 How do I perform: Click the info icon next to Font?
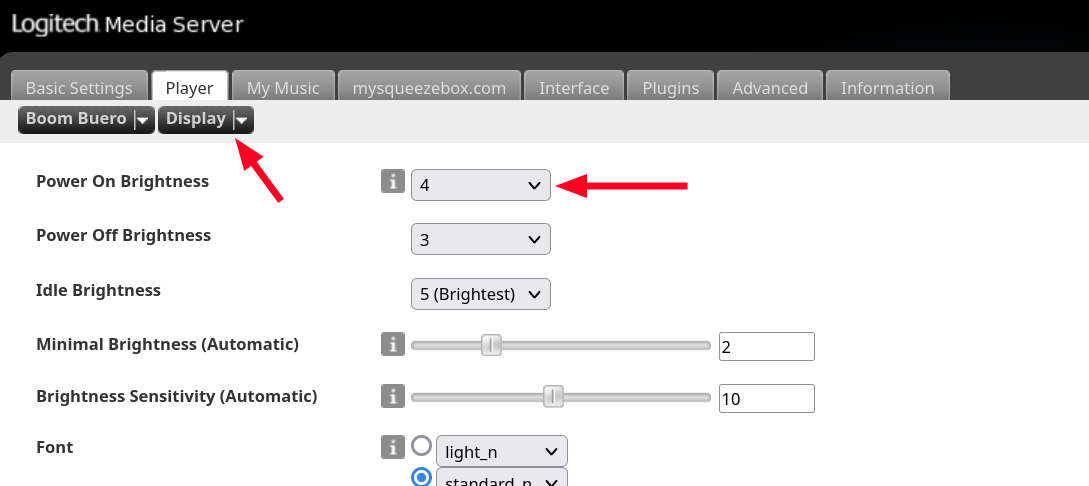click(x=393, y=447)
